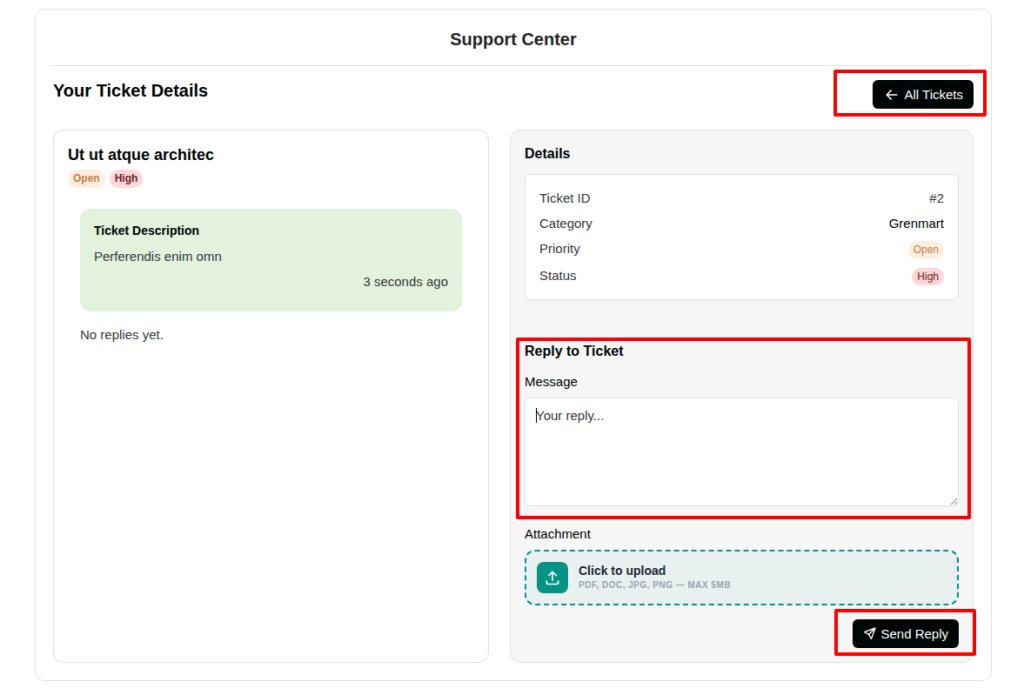The image size is (1024, 695).
Task: Click the Open badge in Priority row
Action: coord(925,250)
